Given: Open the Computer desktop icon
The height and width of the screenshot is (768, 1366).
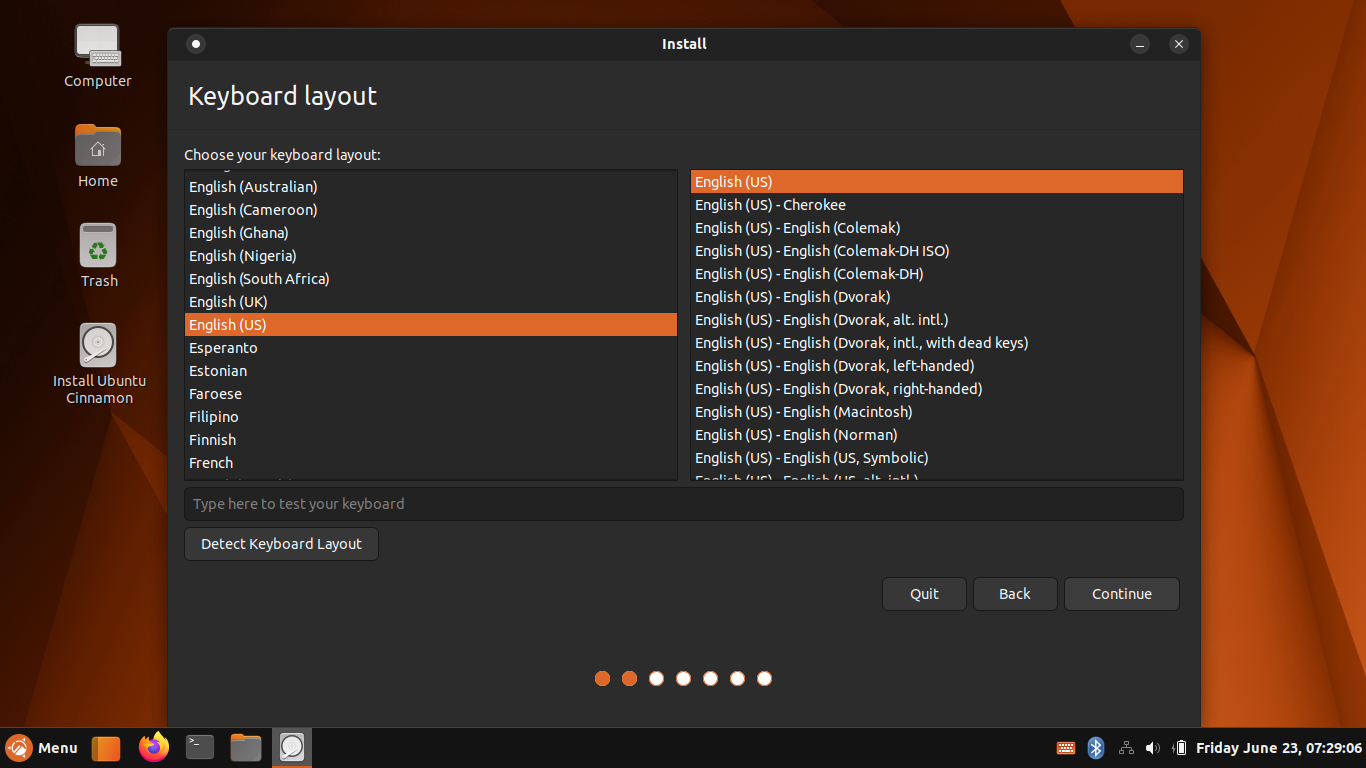Looking at the screenshot, I should pos(98,56).
